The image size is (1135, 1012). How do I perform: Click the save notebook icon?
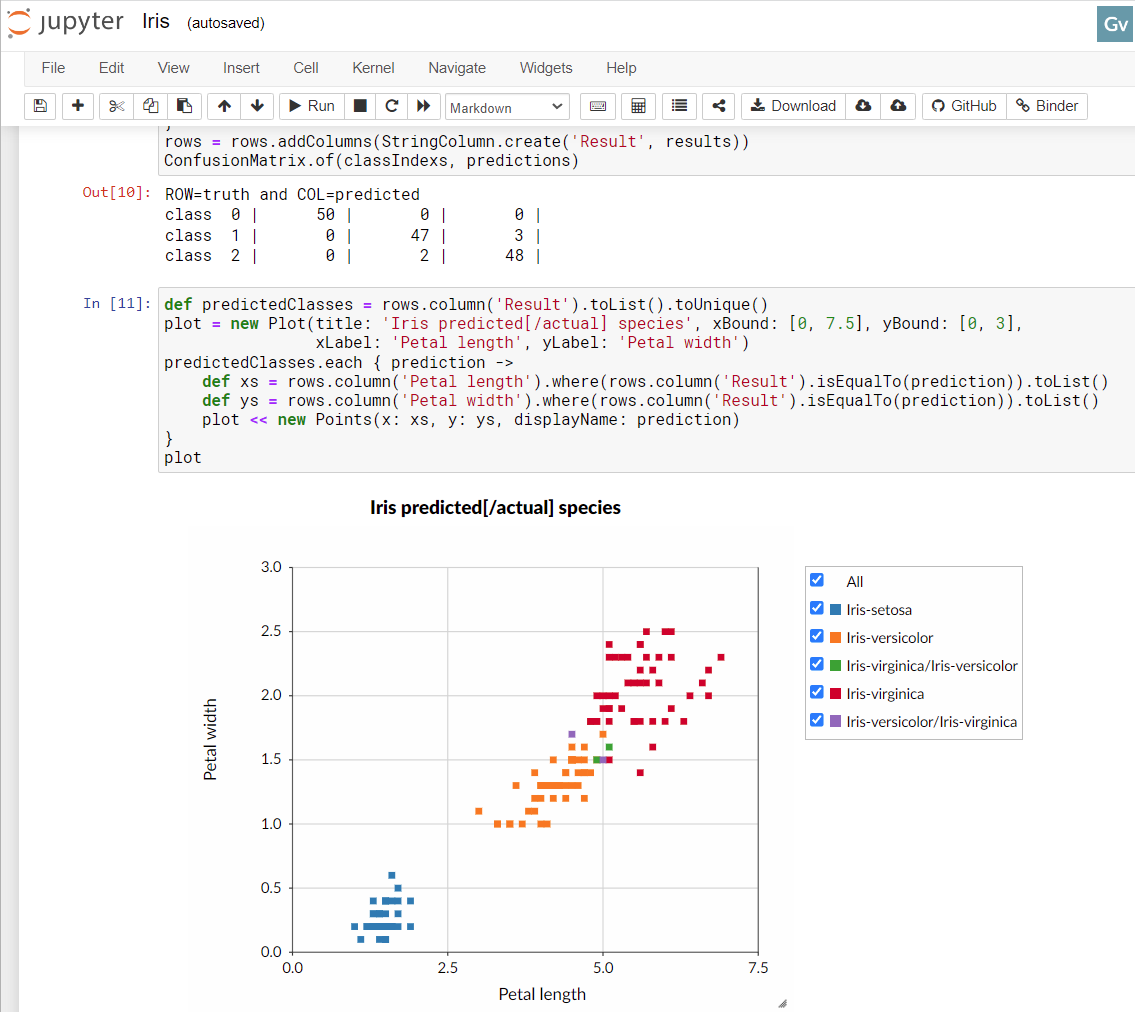pos(40,106)
